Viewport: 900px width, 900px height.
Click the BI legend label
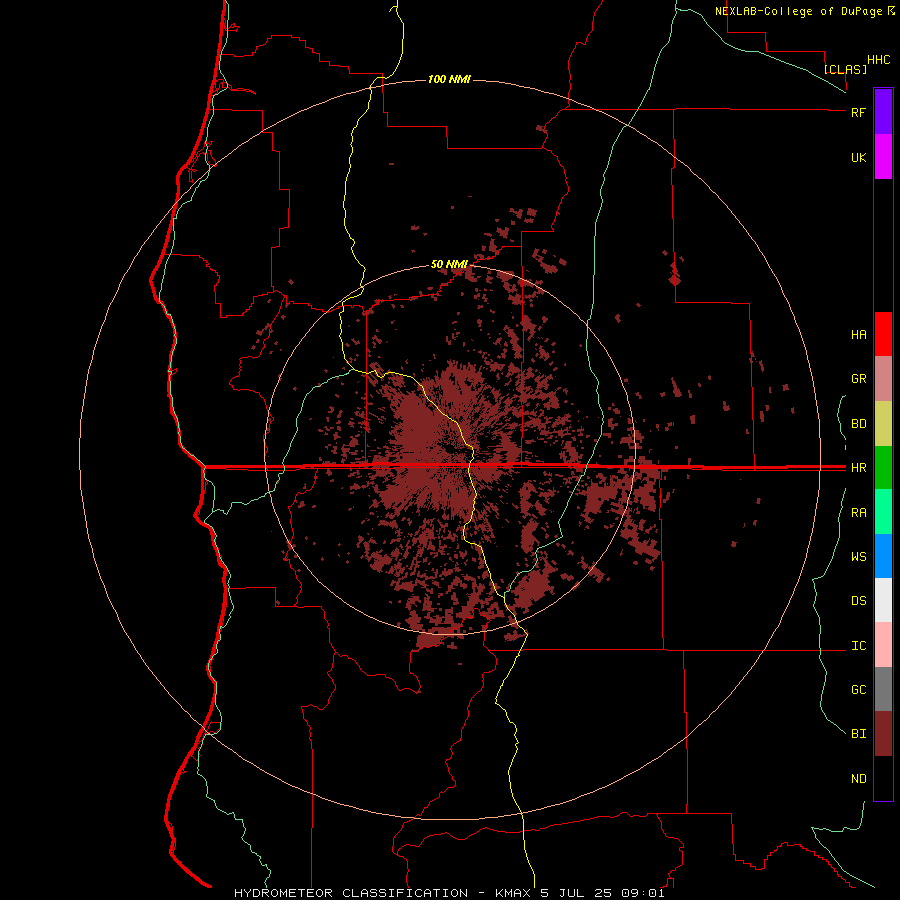(x=859, y=734)
